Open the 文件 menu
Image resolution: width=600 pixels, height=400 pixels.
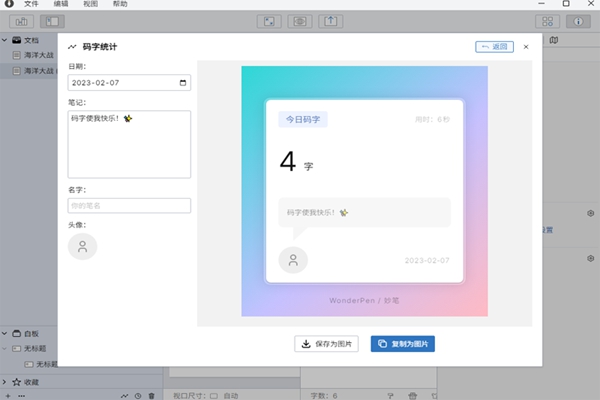click(31, 4)
